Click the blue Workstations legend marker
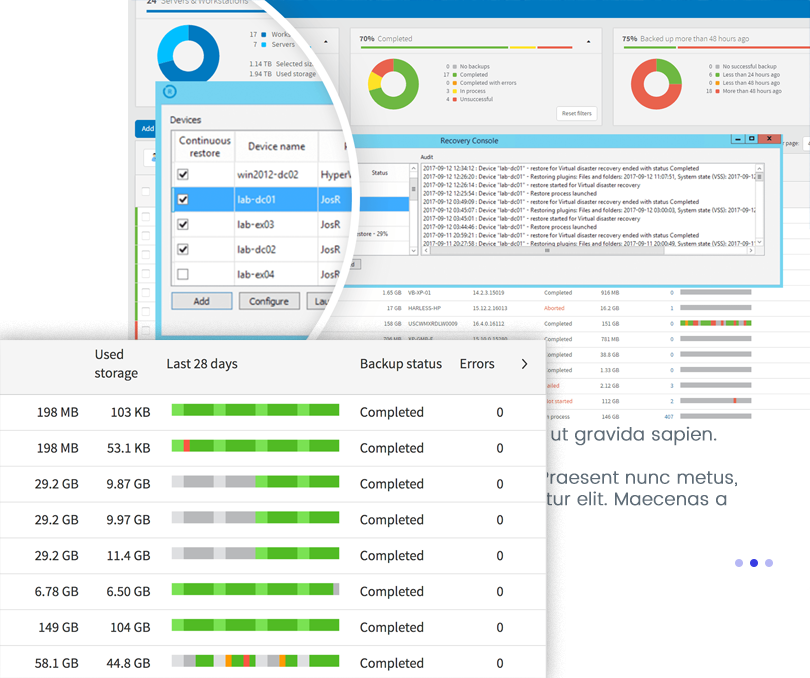 (x=263, y=35)
